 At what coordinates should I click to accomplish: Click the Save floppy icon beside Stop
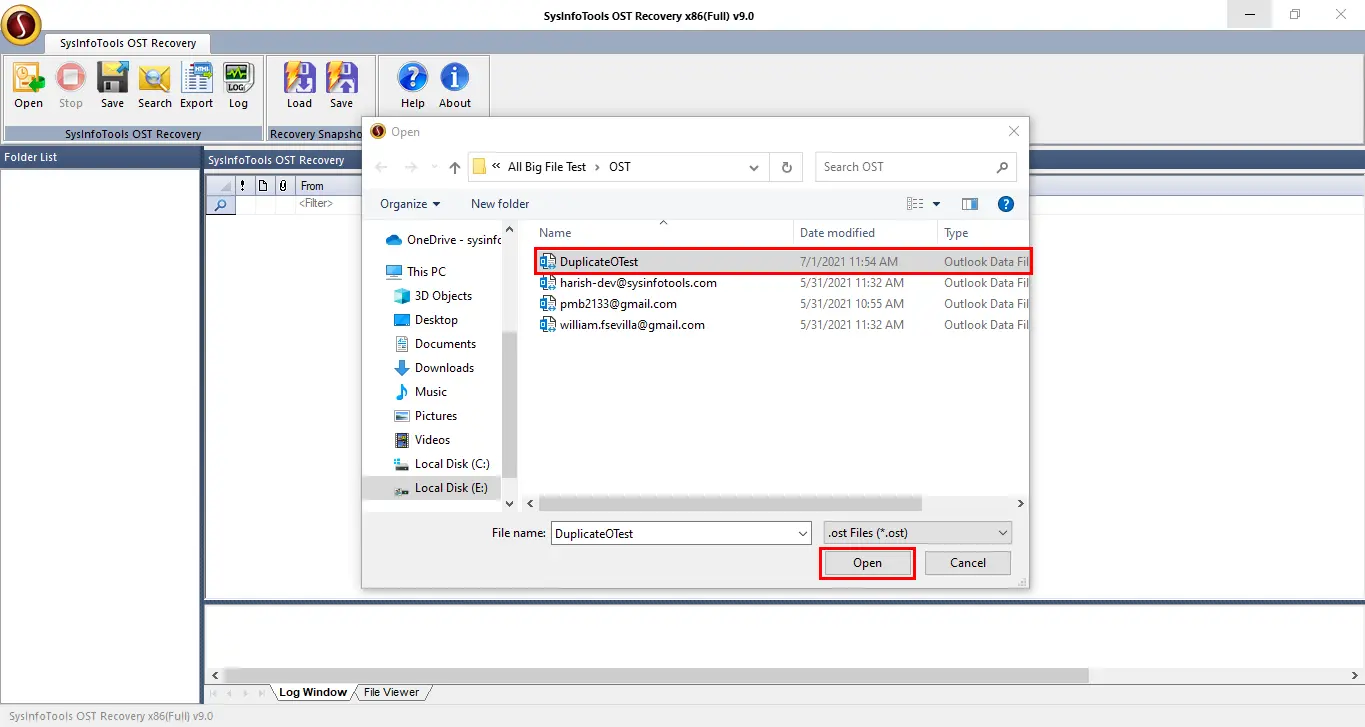click(112, 85)
